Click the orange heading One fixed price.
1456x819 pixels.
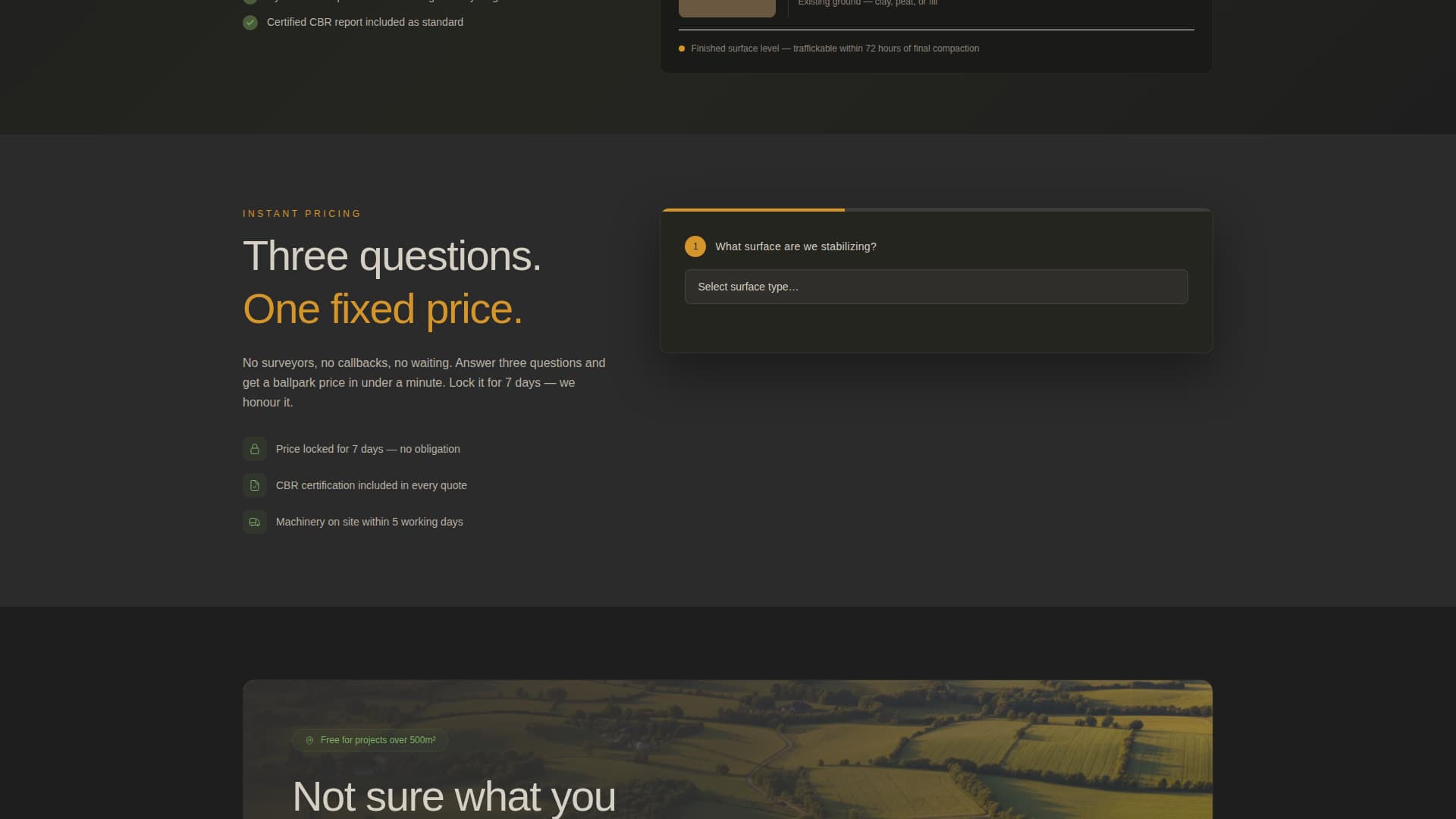[x=383, y=309]
